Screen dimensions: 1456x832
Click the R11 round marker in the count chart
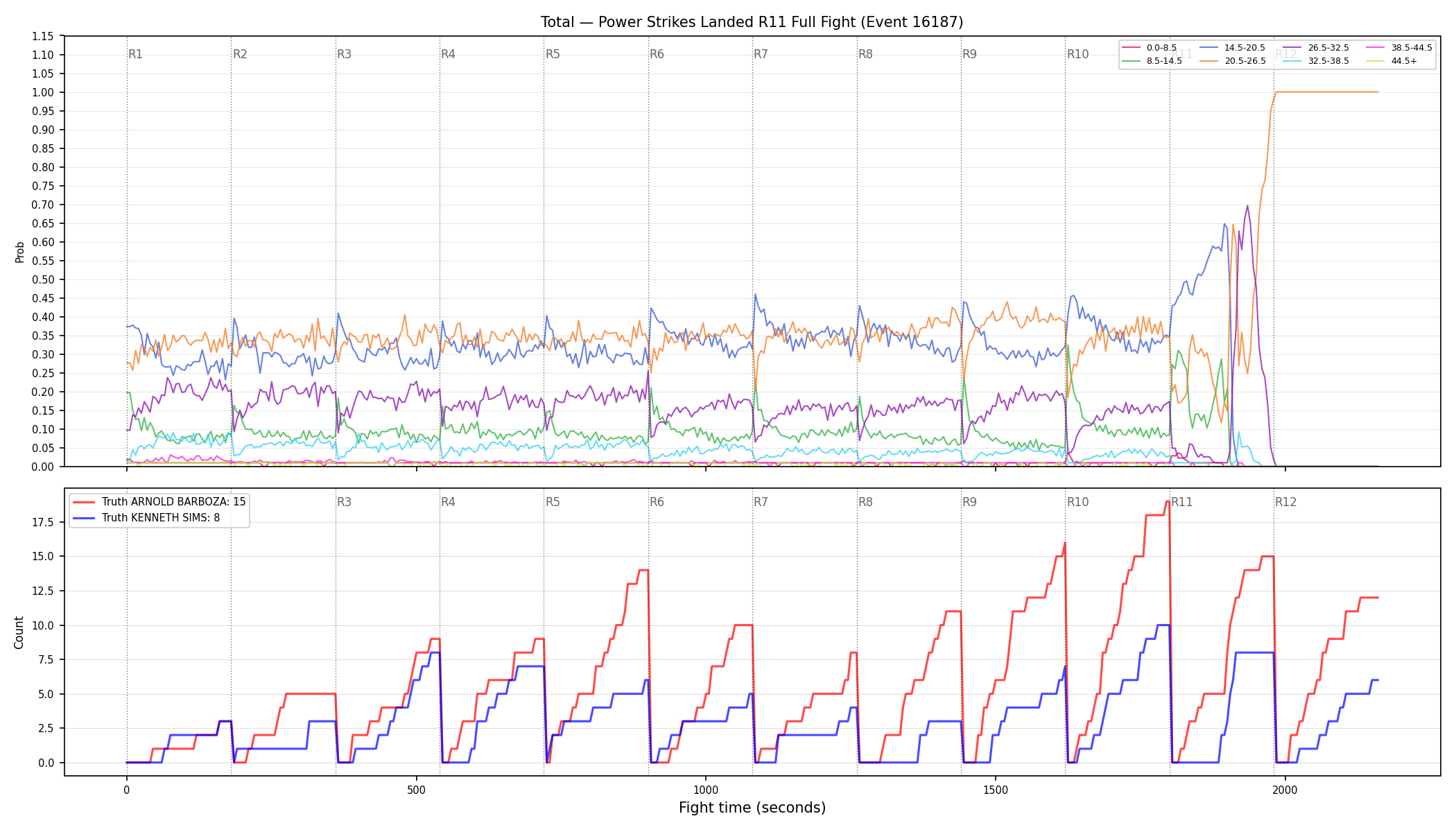tap(1182, 502)
